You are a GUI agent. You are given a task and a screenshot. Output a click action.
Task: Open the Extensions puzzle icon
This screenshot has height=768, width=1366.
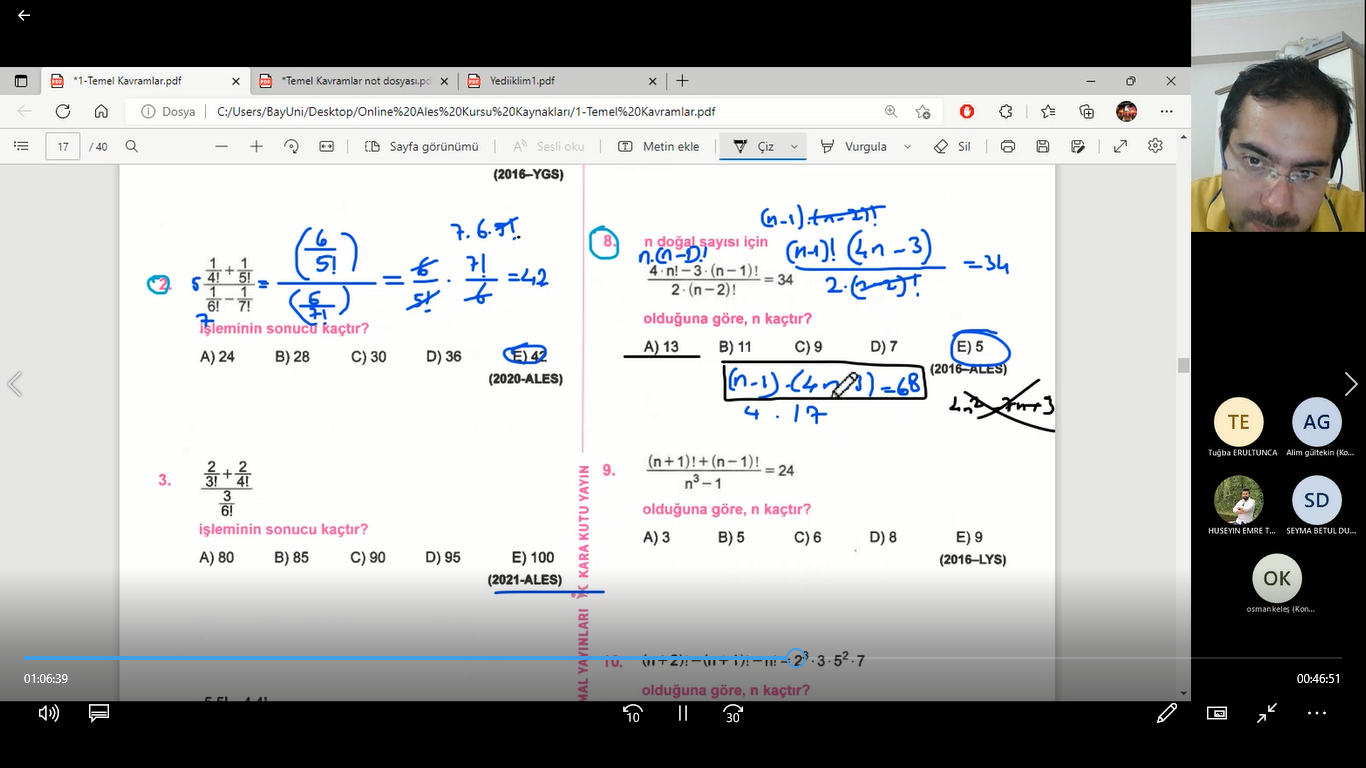click(1006, 112)
